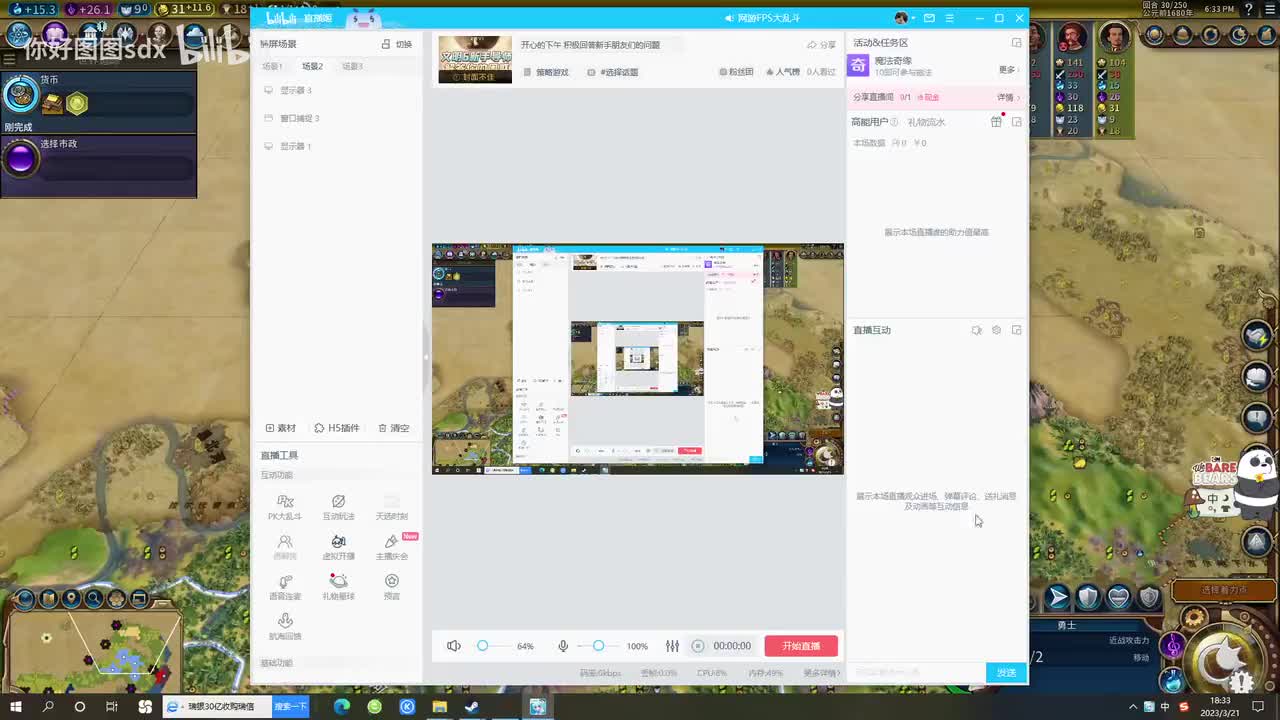Click 素材 to add a source

tap(281, 428)
